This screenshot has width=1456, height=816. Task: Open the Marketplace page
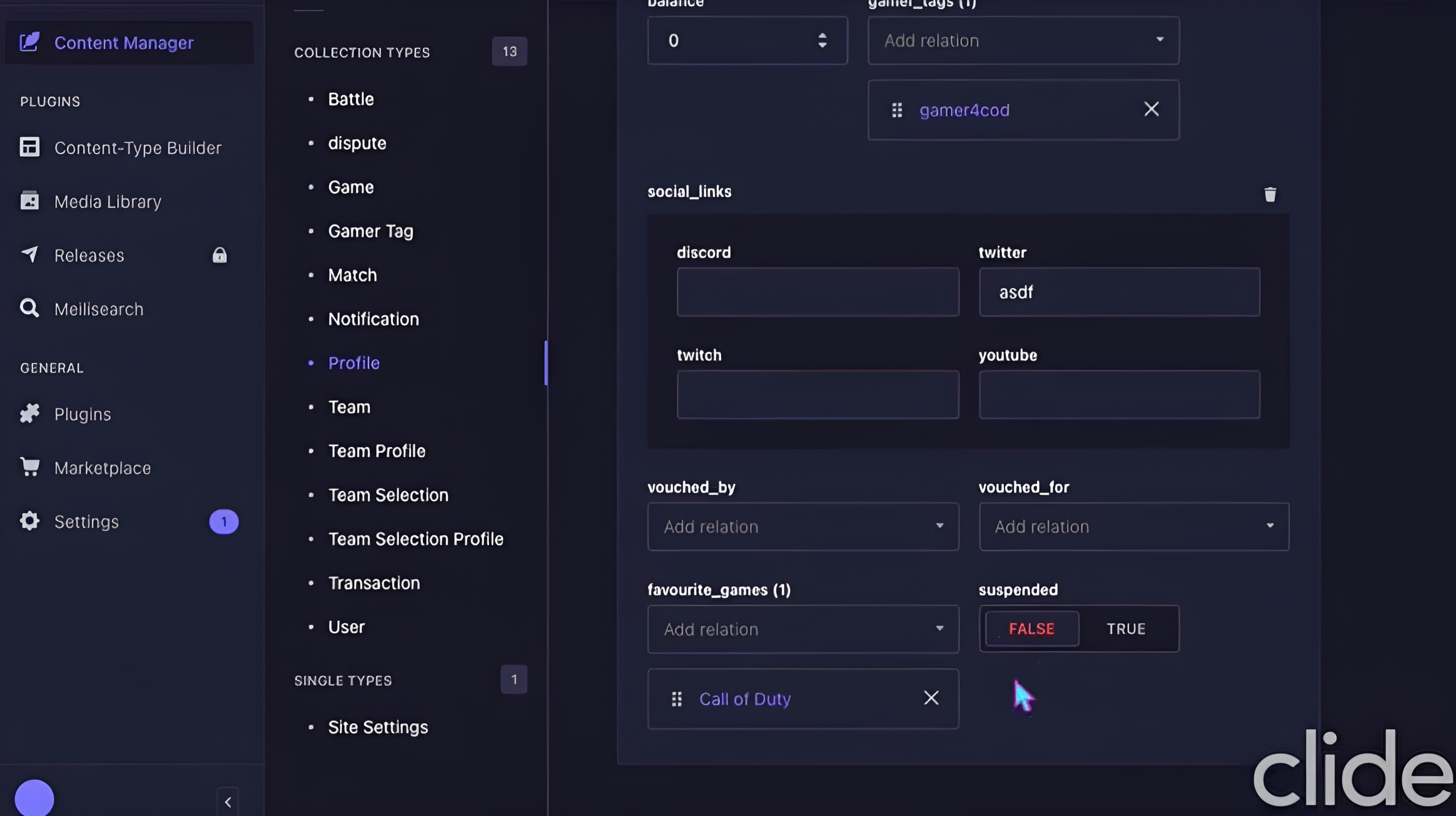[x=103, y=468]
